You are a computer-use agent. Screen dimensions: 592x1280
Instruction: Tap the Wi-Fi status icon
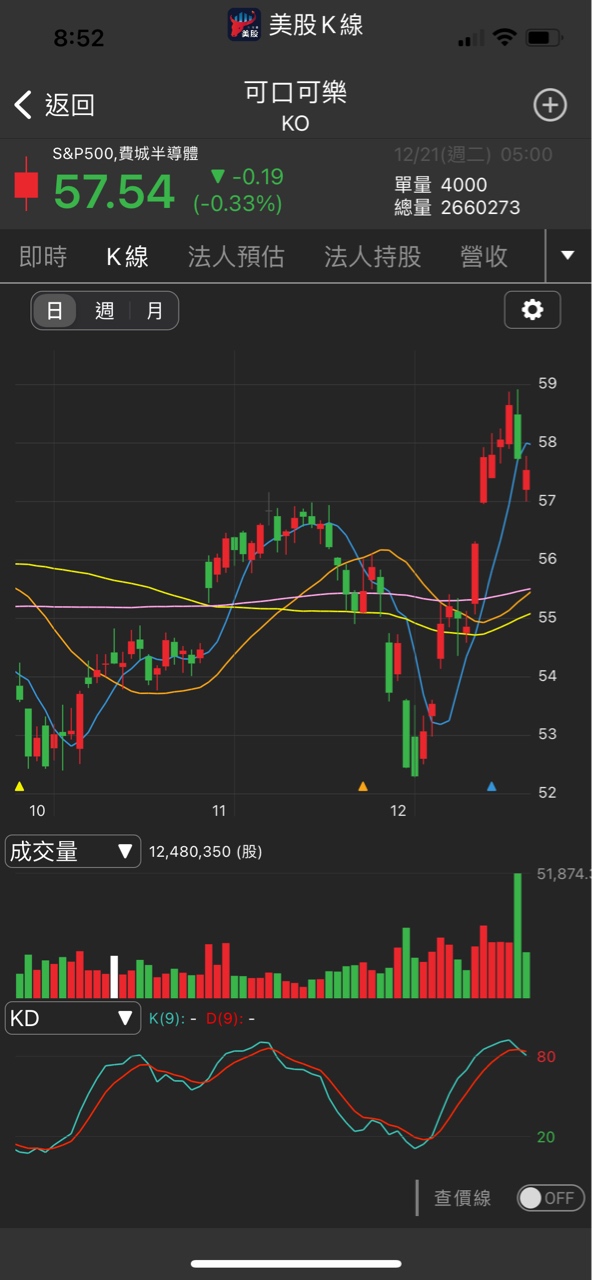(505, 38)
